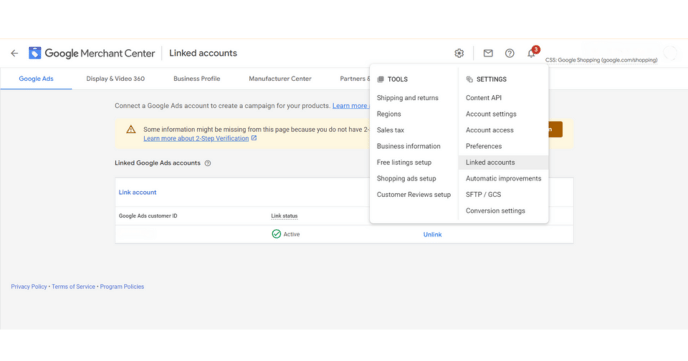688x361 pixels.
Task: Switch to the Manufacturer Center tab
Action: (280, 79)
